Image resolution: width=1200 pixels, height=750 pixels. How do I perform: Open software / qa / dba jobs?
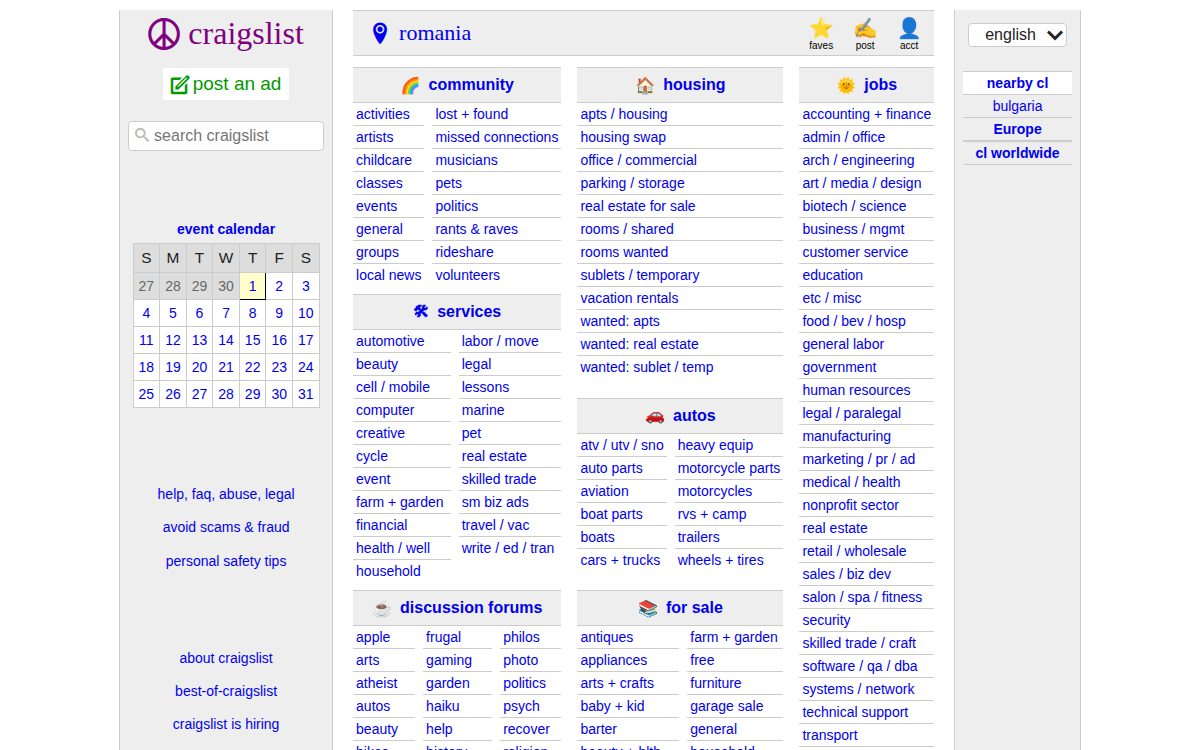pyautogui.click(x=860, y=666)
